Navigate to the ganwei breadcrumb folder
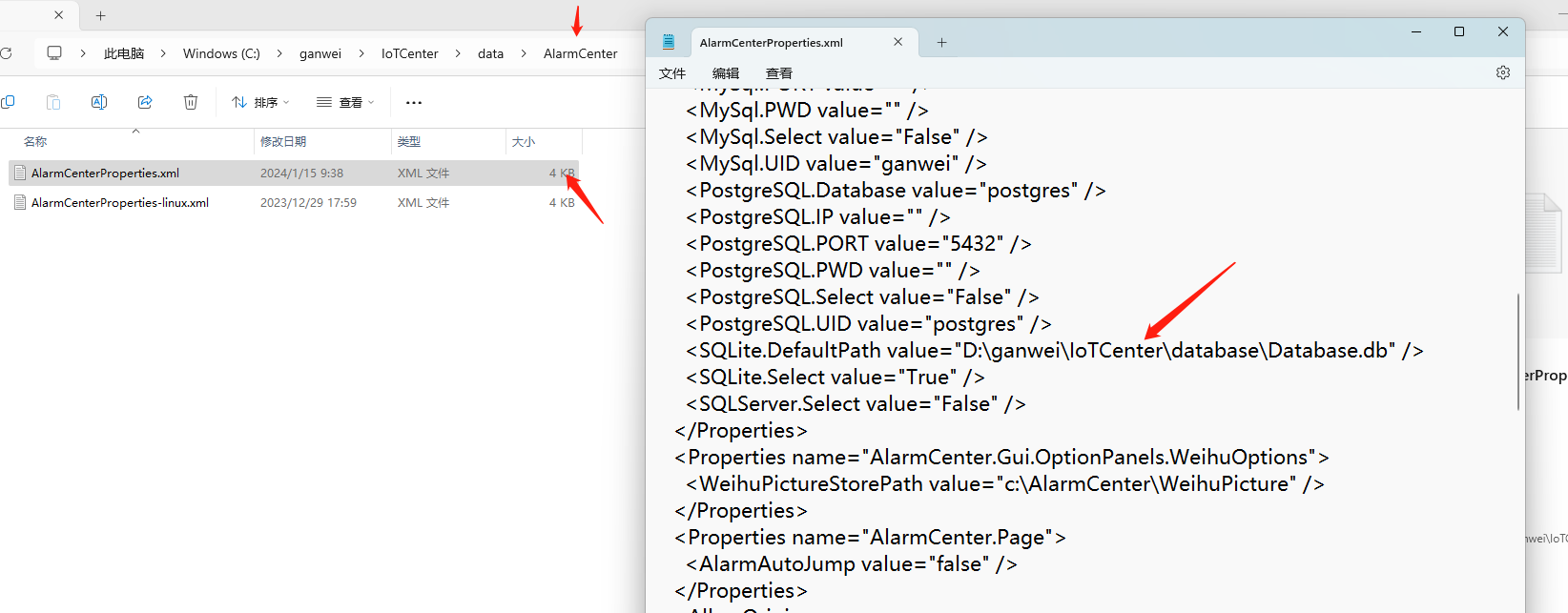This screenshot has width=1568, height=613. [320, 53]
